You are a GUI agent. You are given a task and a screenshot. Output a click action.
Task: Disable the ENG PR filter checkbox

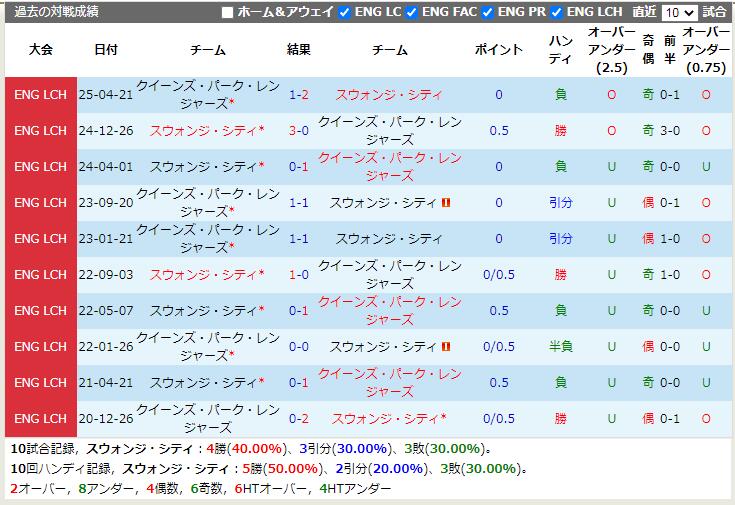(488, 13)
